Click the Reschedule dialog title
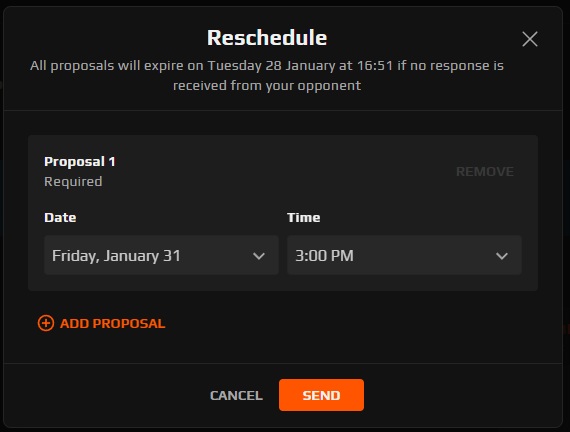 coord(267,37)
